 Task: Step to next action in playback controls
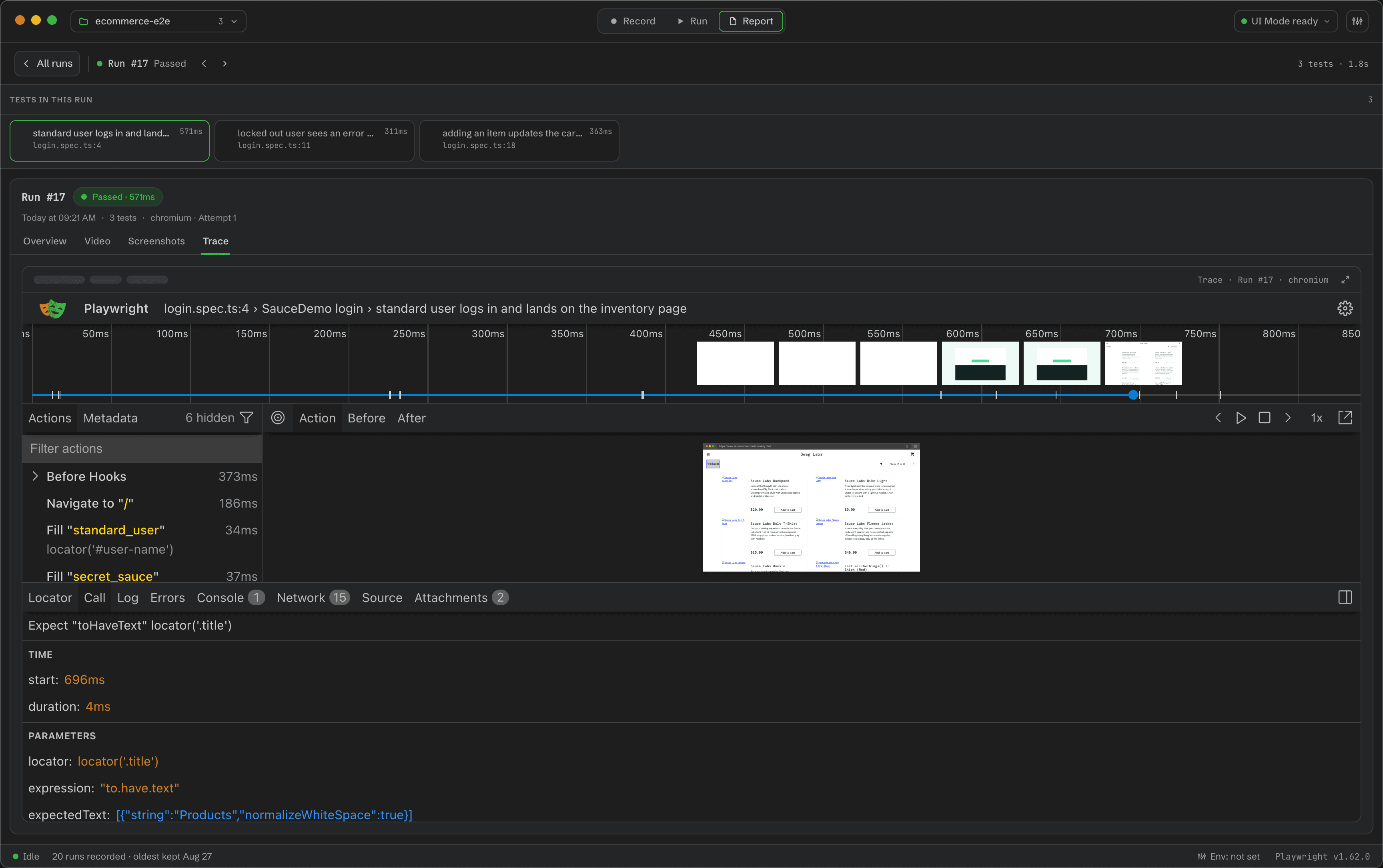tap(1288, 418)
